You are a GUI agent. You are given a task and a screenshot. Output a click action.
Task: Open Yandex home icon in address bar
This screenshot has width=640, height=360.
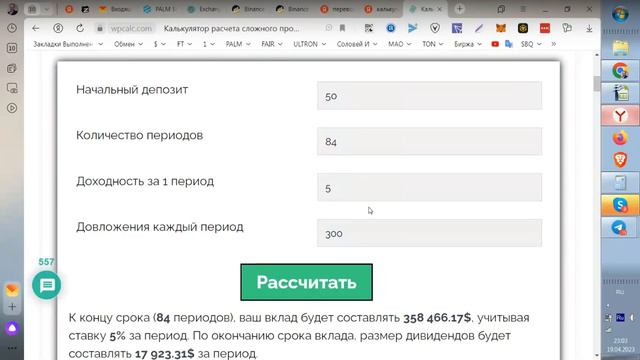58,28
